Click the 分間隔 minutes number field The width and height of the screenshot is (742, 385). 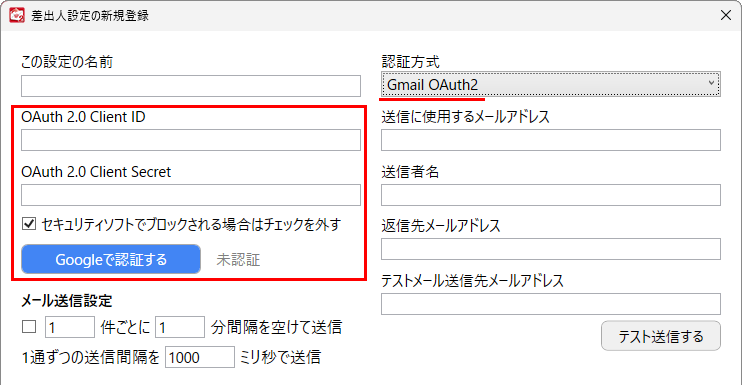(180, 327)
